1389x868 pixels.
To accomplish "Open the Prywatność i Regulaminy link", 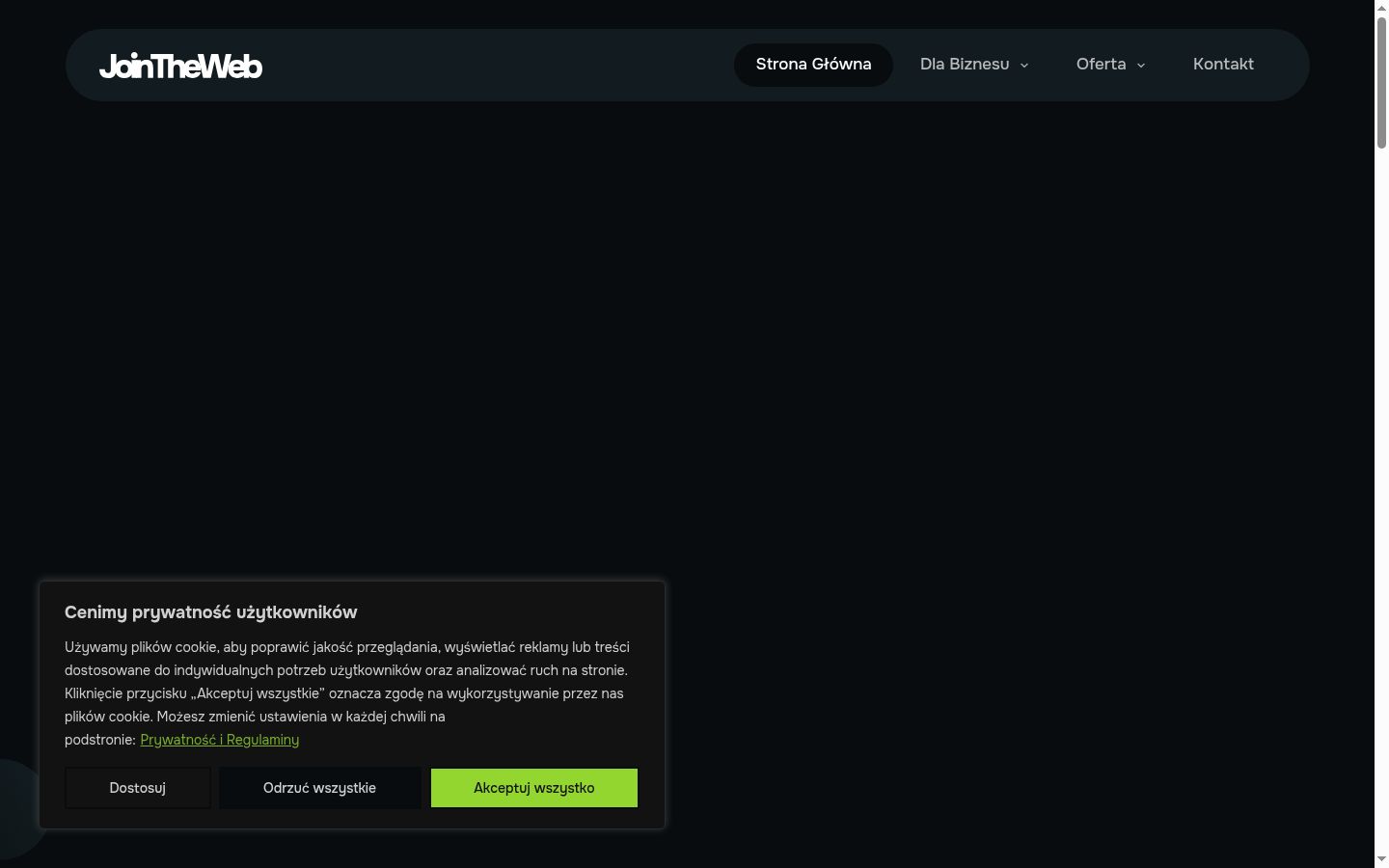I will (x=220, y=740).
